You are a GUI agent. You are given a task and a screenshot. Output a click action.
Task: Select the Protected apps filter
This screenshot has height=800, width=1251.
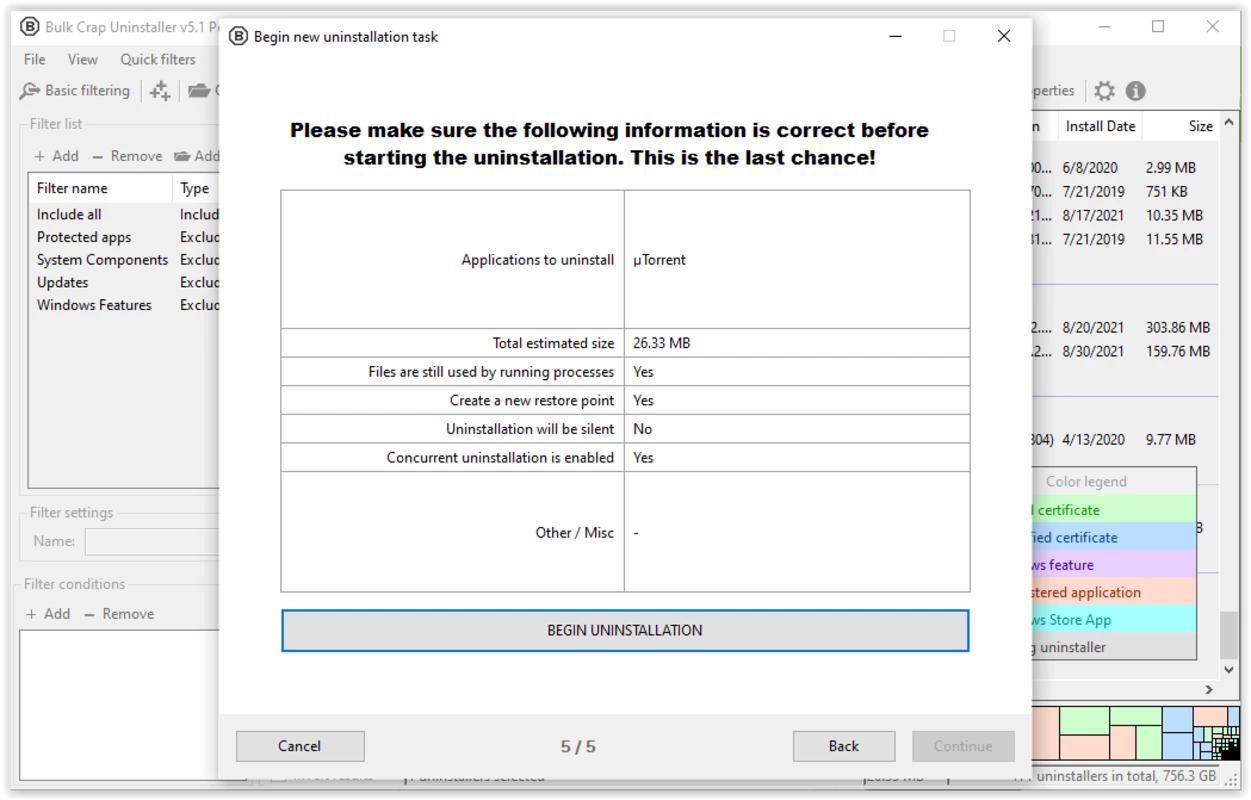(x=124, y=237)
